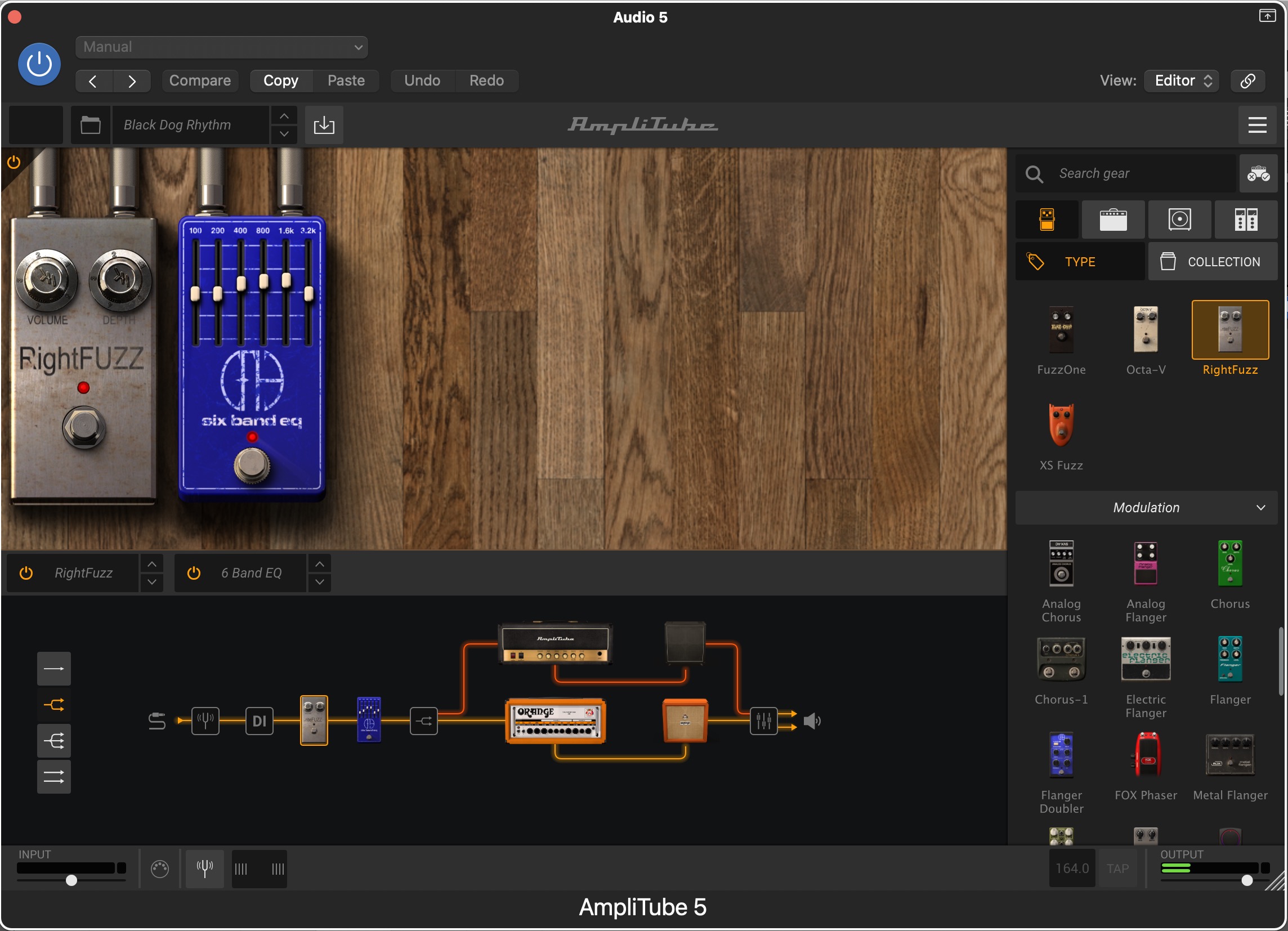Select the splitter block in chain
Image resolution: width=1288 pixels, height=931 pixels.
tap(424, 721)
